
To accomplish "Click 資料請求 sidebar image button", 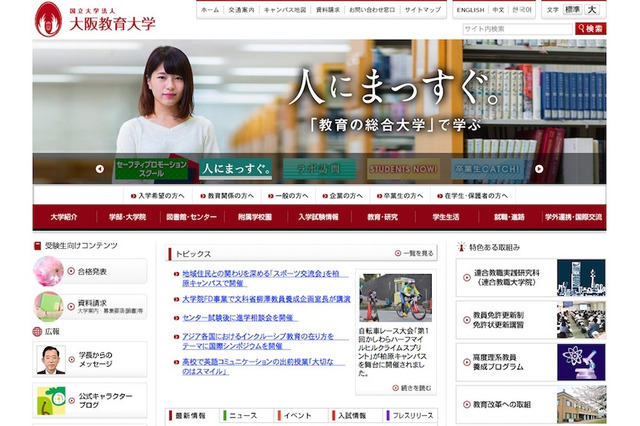I will point(90,307).
